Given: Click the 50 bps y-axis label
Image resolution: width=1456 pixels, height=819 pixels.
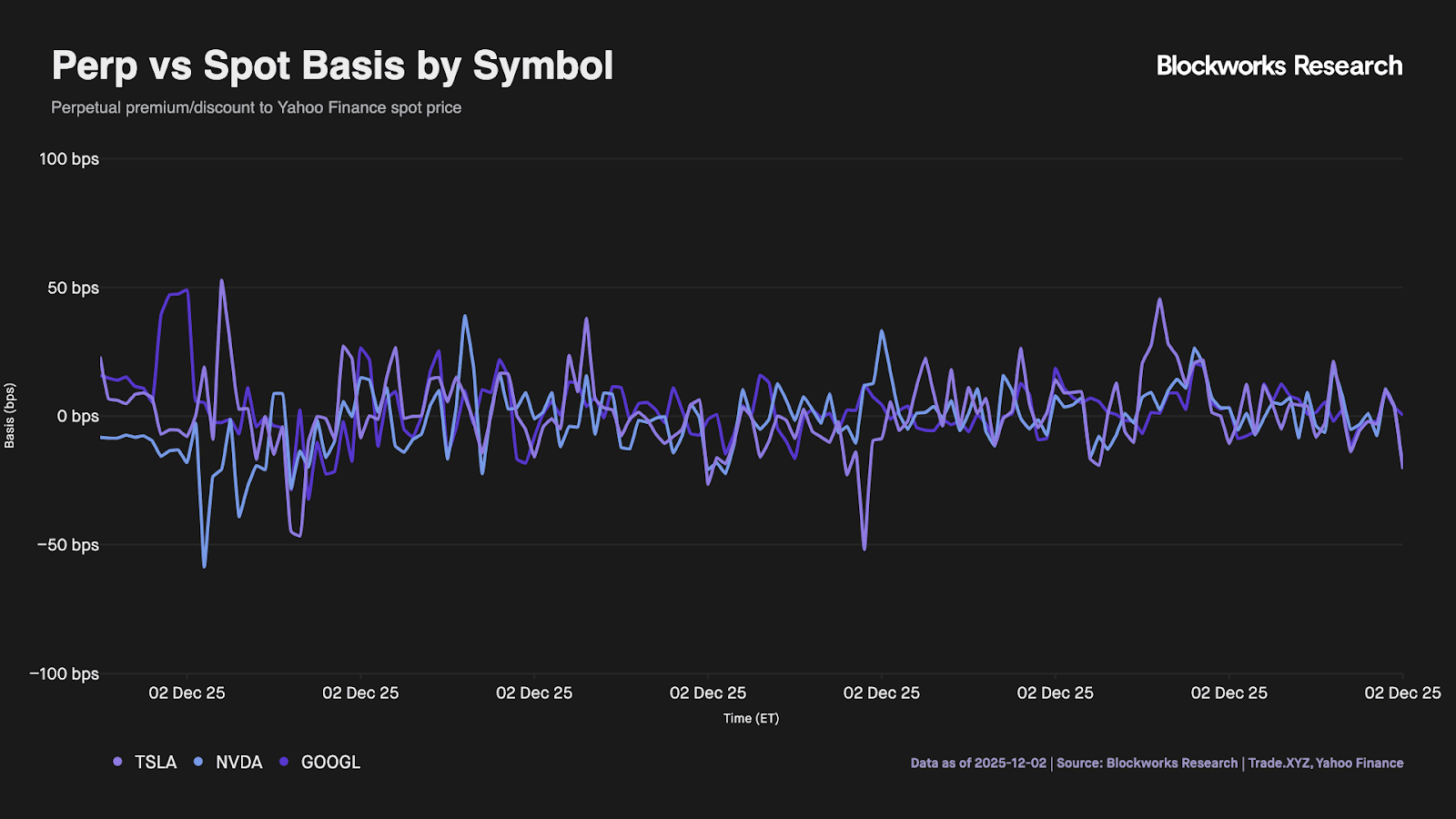Looking at the screenshot, I should pyautogui.click(x=73, y=288).
